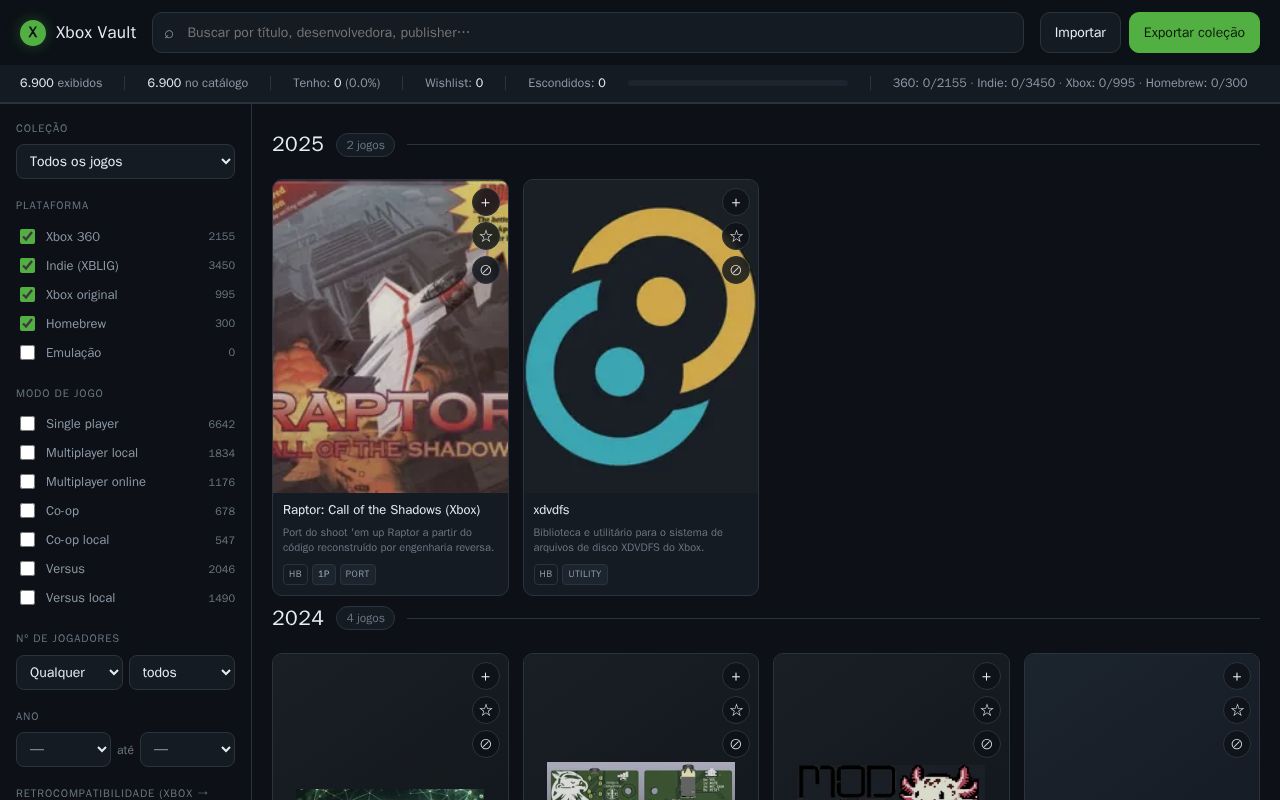Uncheck the Xbox original platform filter
The height and width of the screenshot is (800, 1280).
(28, 295)
